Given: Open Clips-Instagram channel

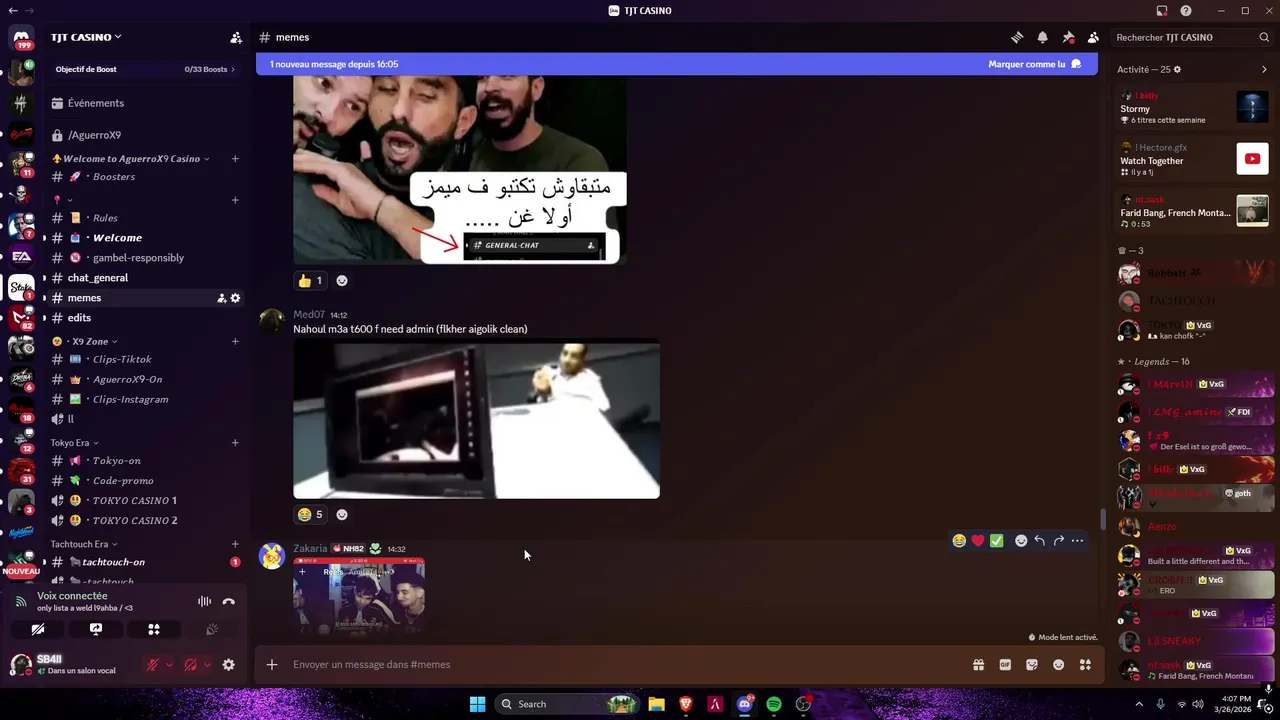Looking at the screenshot, I should coord(130,399).
